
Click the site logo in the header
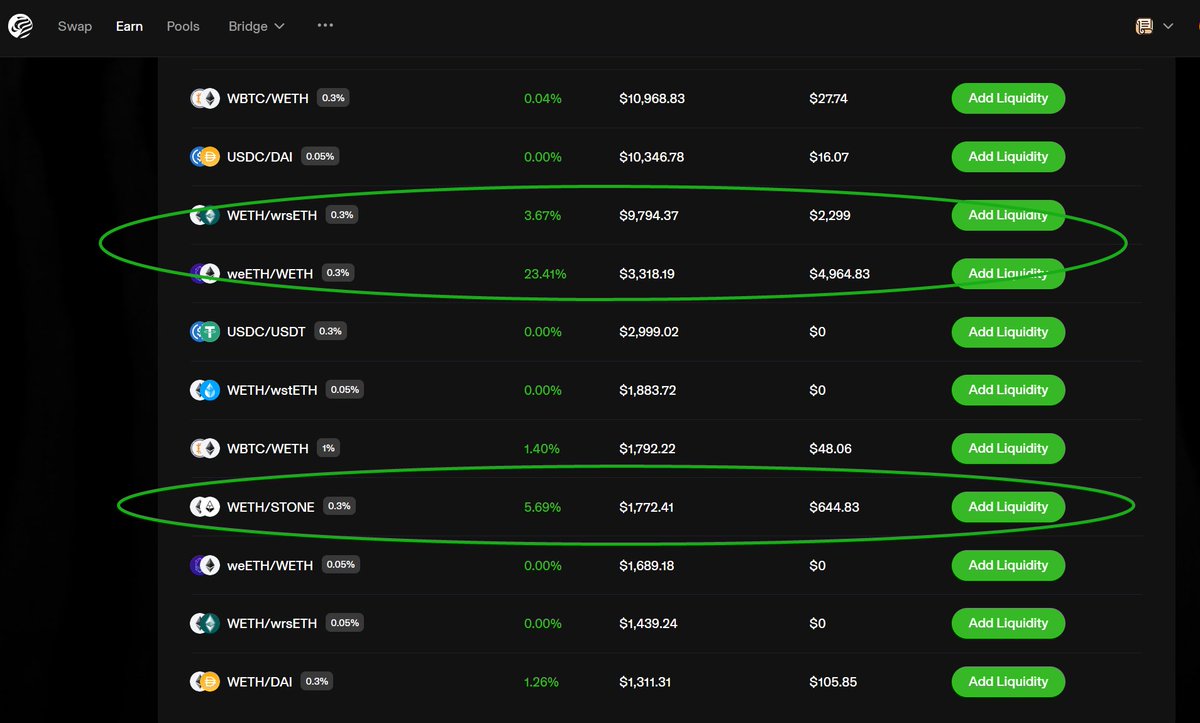point(21,26)
